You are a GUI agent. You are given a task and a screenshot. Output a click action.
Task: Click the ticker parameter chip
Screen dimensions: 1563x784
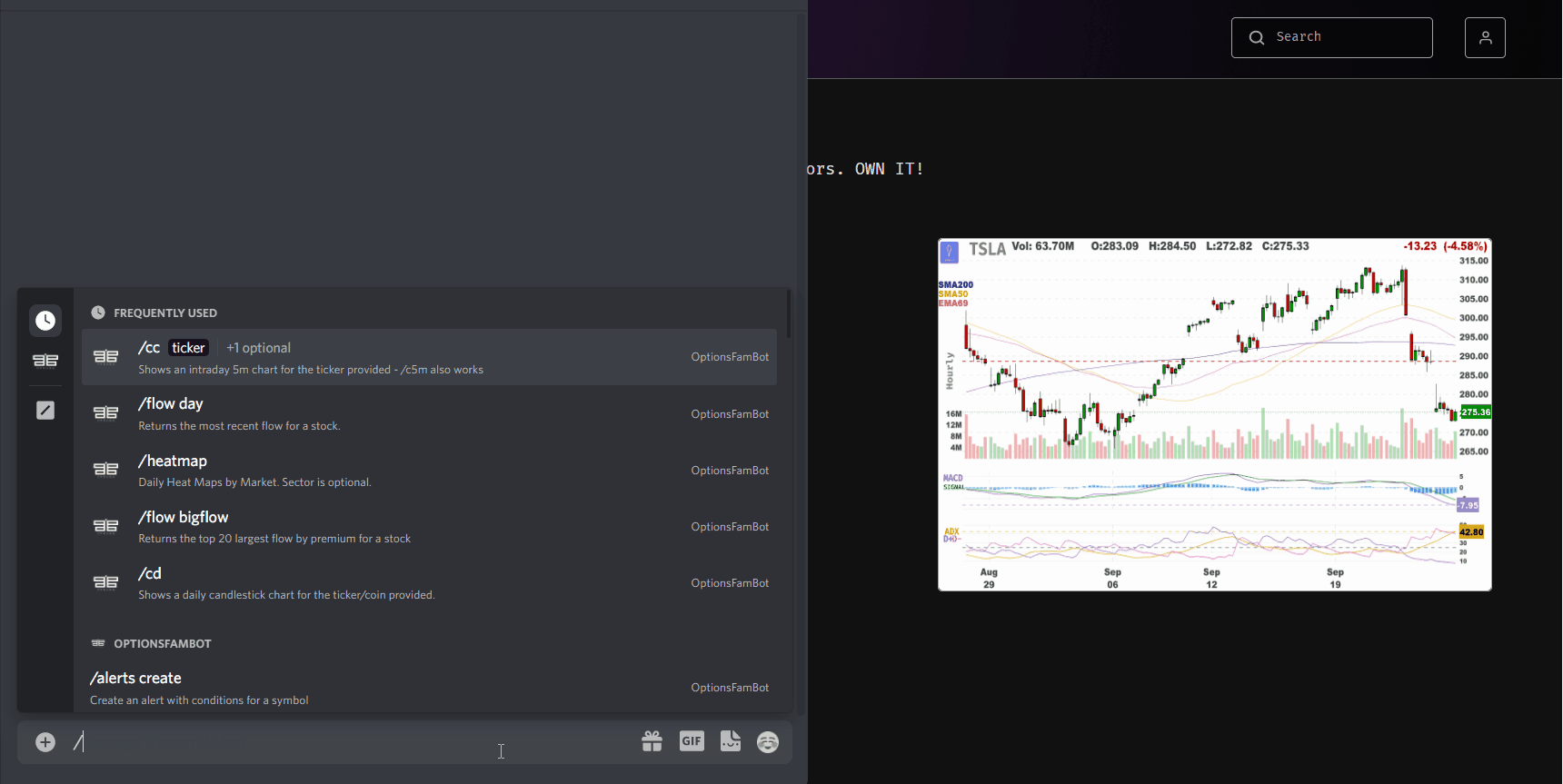coord(188,348)
